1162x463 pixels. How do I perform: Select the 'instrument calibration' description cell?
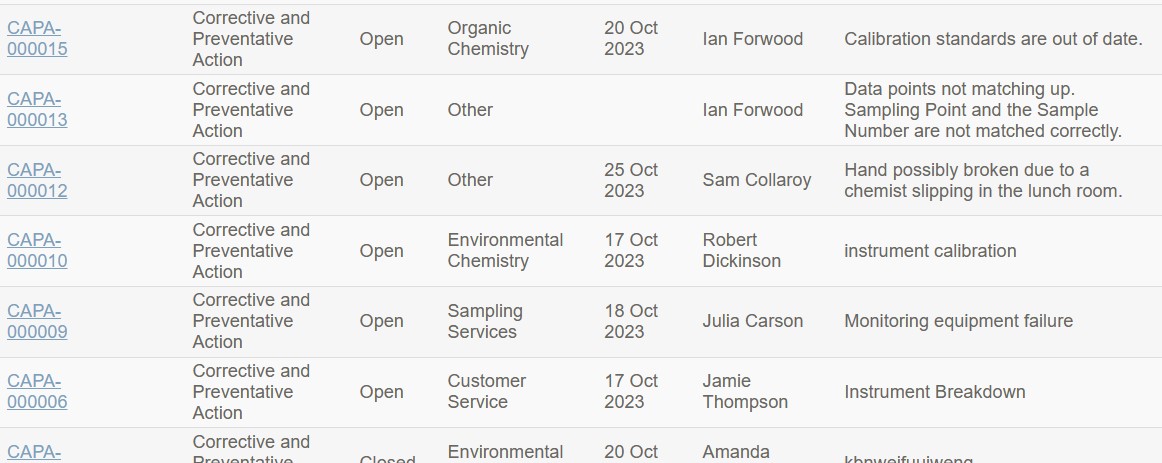coord(930,251)
